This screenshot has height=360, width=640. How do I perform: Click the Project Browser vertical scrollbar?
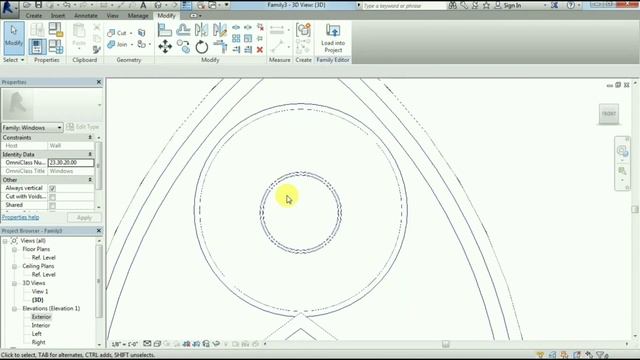(x=99, y=282)
